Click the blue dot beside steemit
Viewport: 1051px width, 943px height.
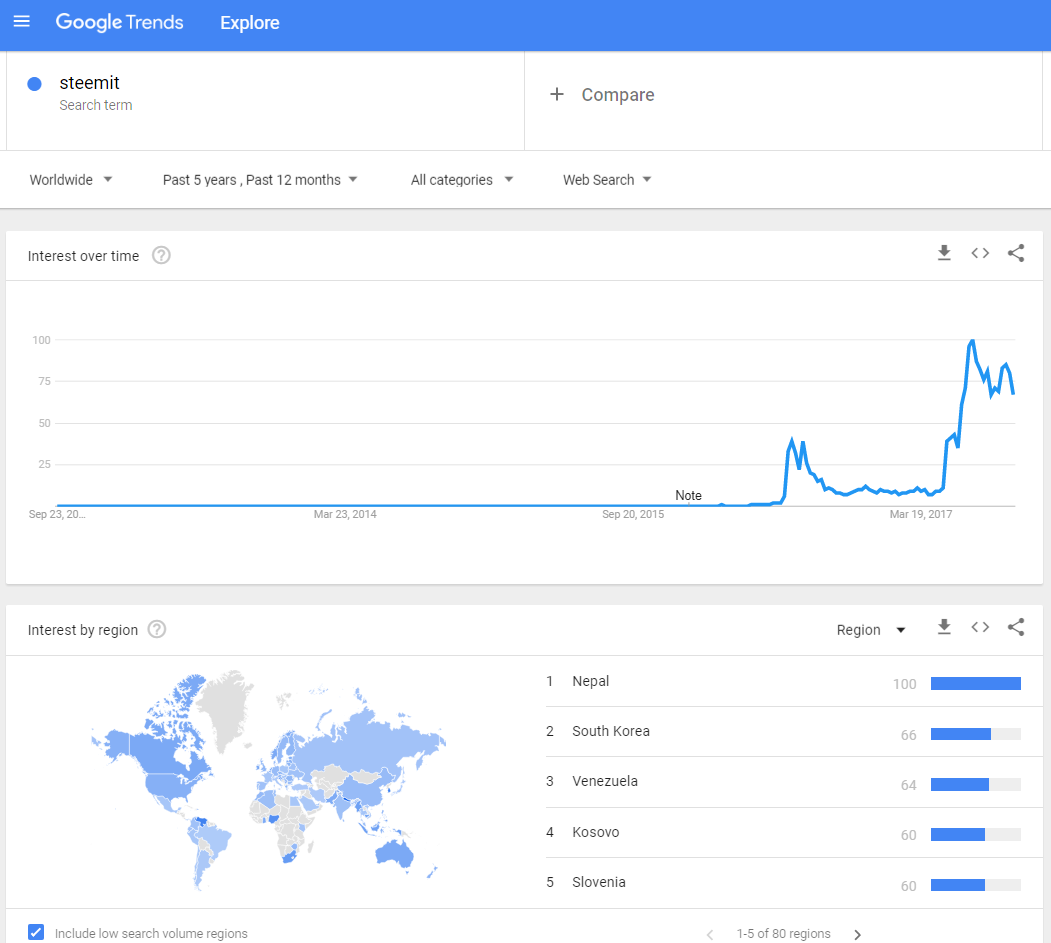tap(34, 84)
